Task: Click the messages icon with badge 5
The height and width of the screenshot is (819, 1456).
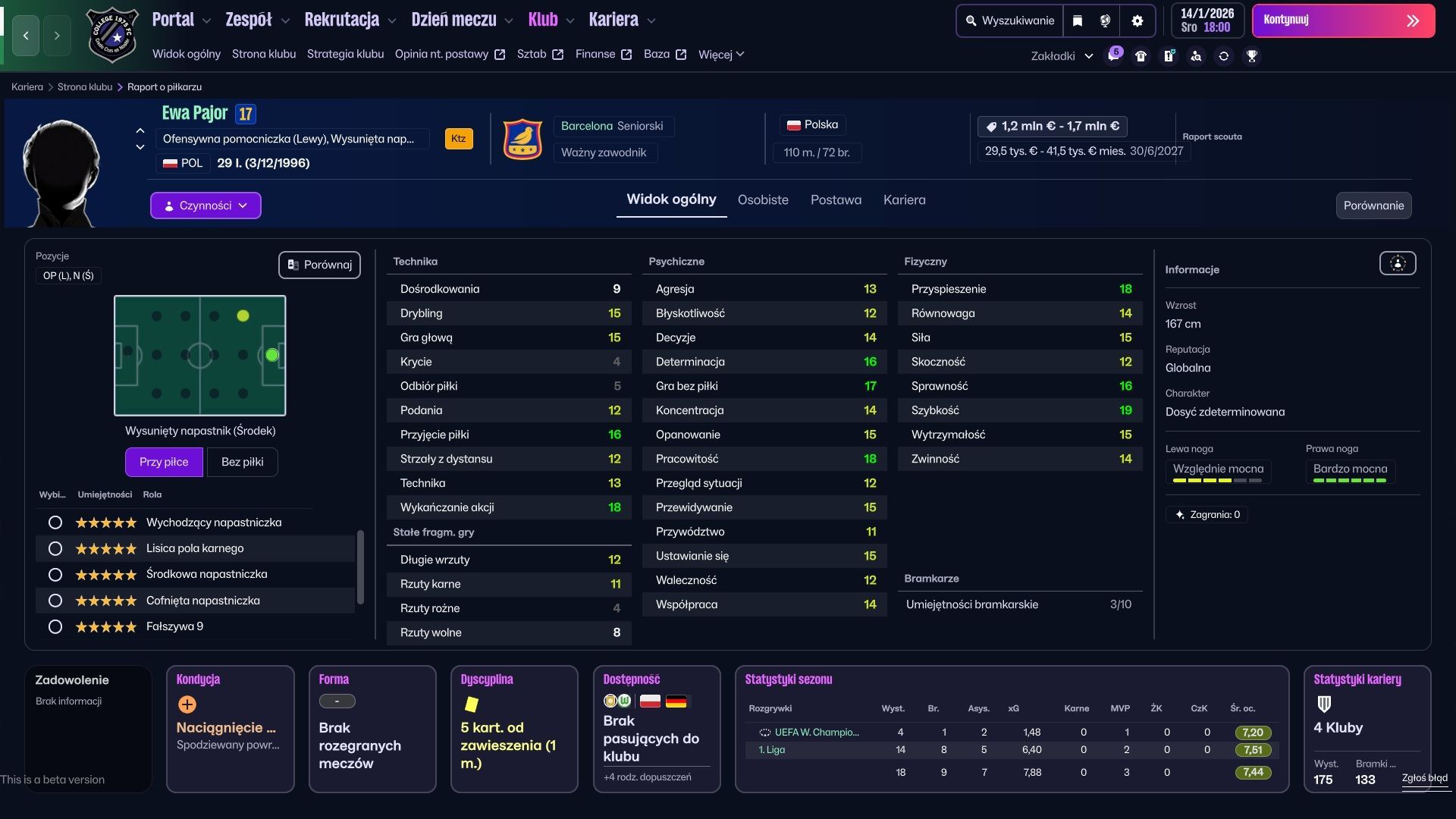Action: tap(1113, 56)
